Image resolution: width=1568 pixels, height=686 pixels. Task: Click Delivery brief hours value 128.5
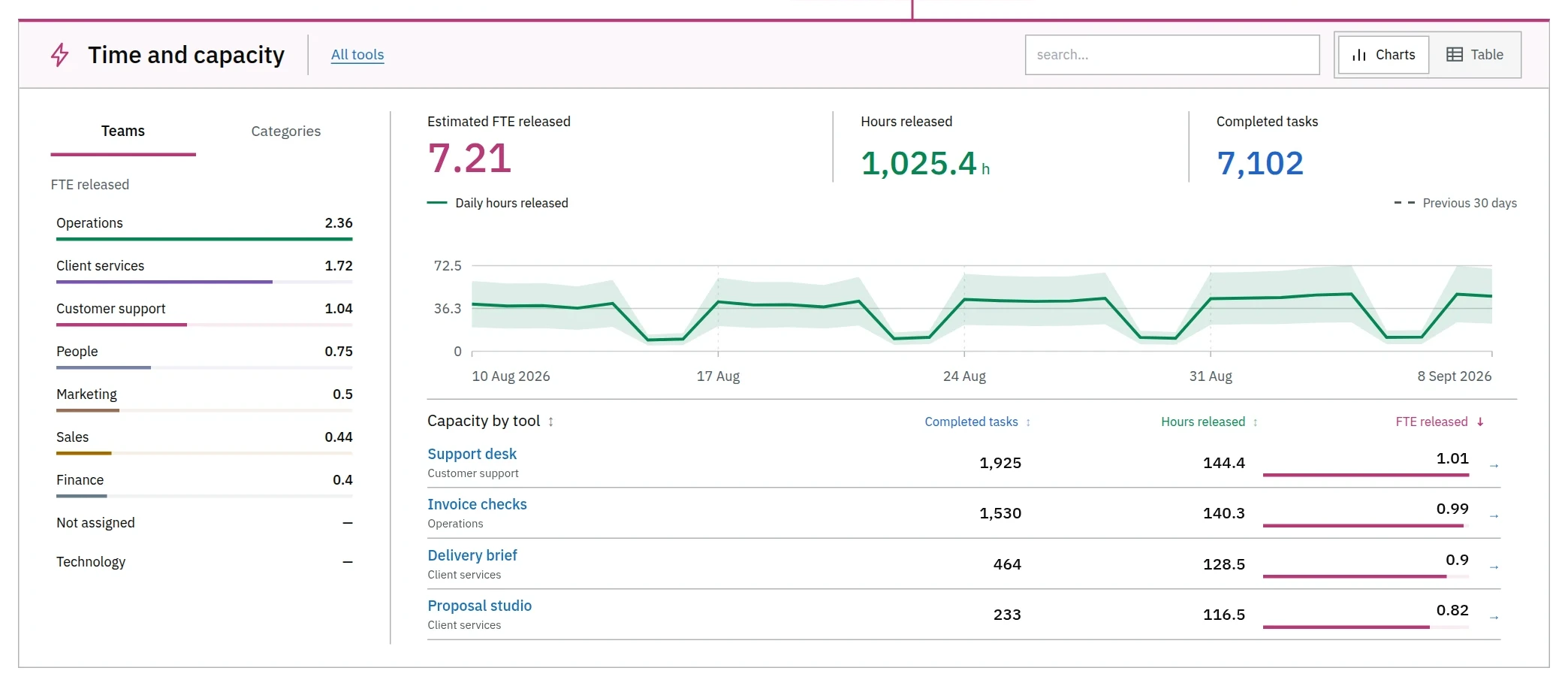click(1224, 564)
